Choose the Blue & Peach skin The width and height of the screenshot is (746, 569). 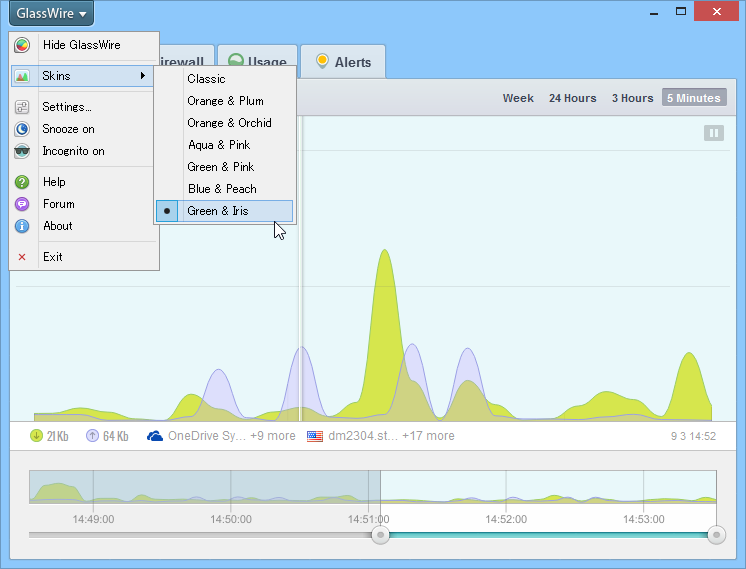[224, 189]
